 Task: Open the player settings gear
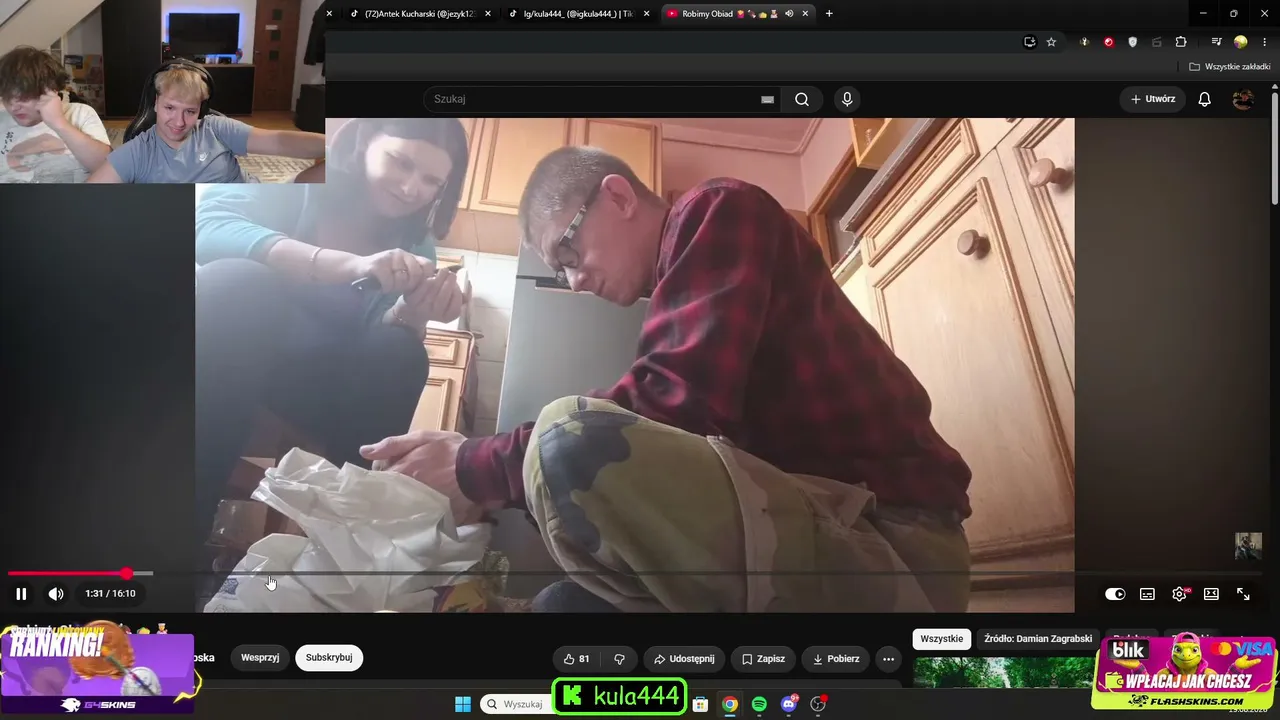(1179, 594)
